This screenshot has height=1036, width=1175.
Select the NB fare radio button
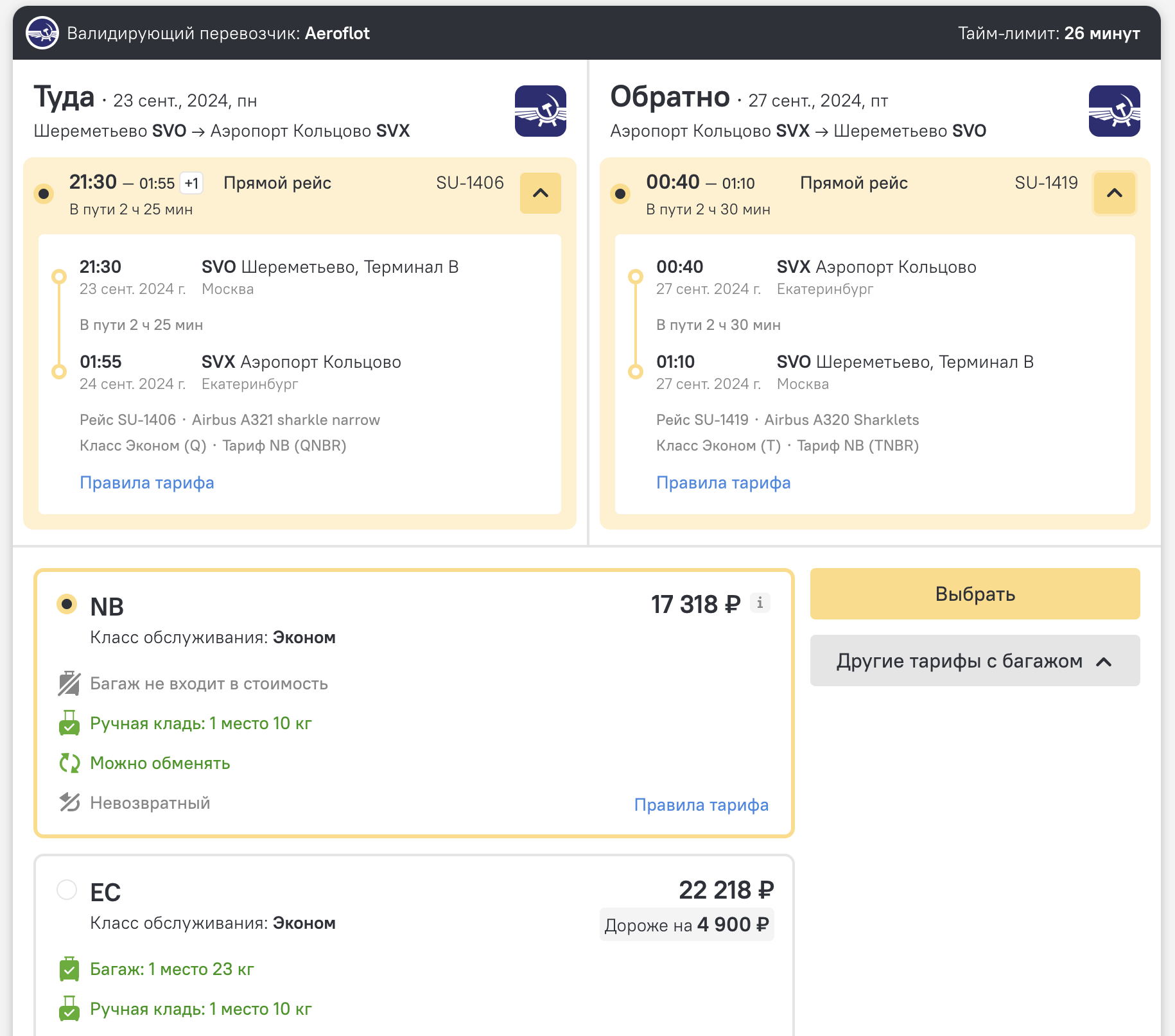click(x=67, y=604)
